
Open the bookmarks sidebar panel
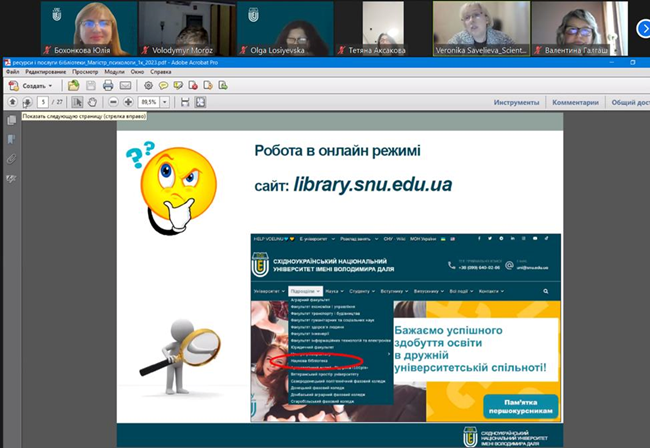click(11, 140)
